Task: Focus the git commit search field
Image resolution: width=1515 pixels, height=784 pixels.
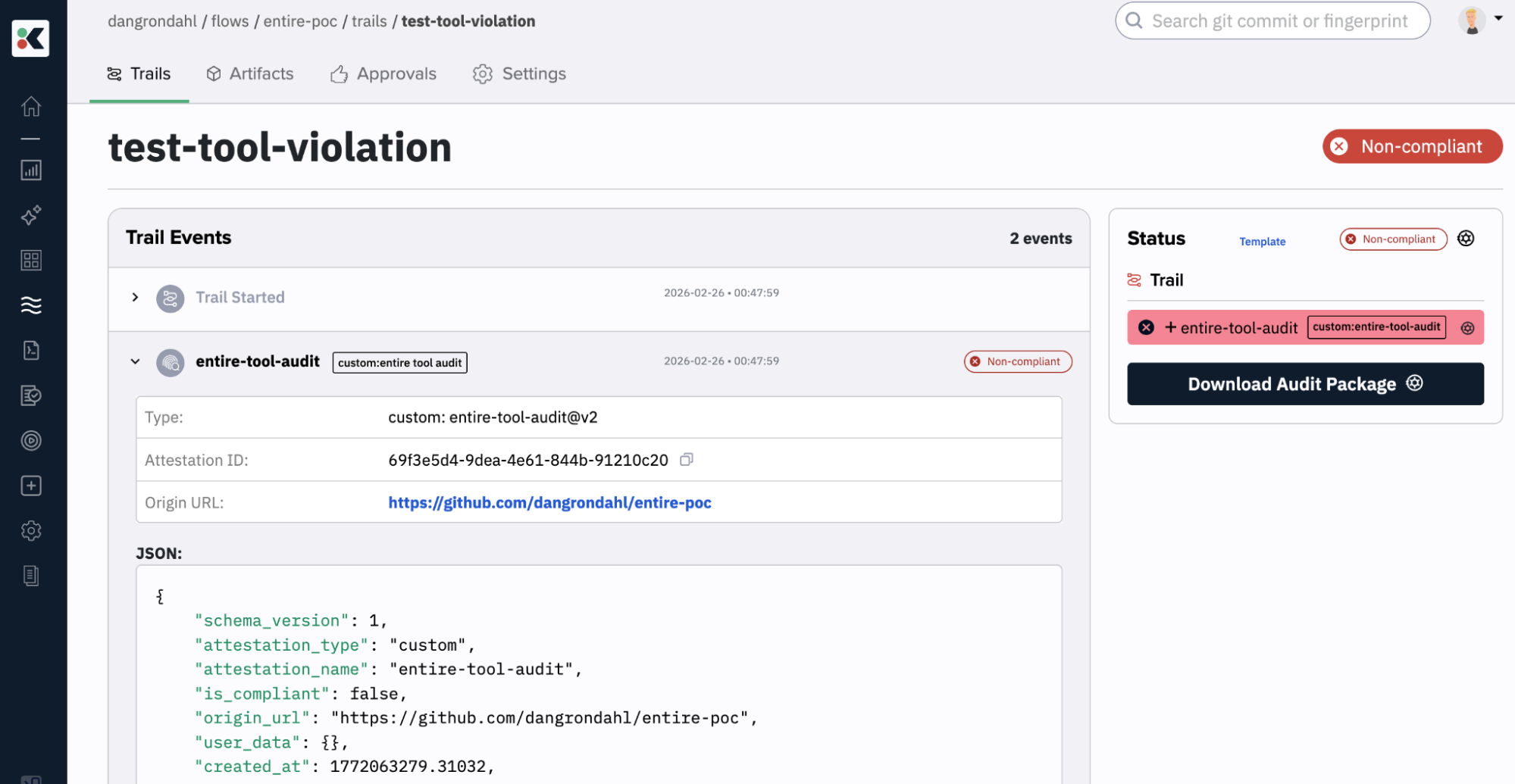Action: point(1279,21)
